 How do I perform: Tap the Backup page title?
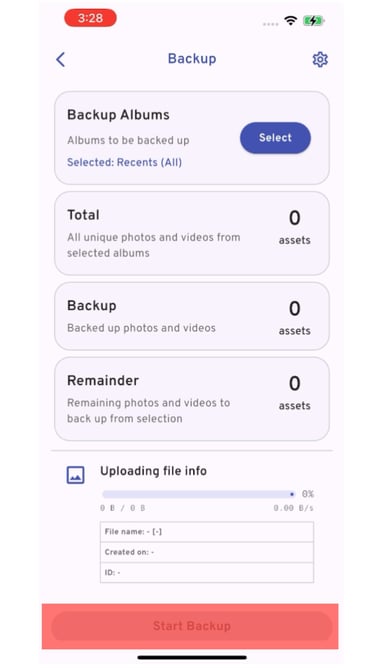point(192,59)
